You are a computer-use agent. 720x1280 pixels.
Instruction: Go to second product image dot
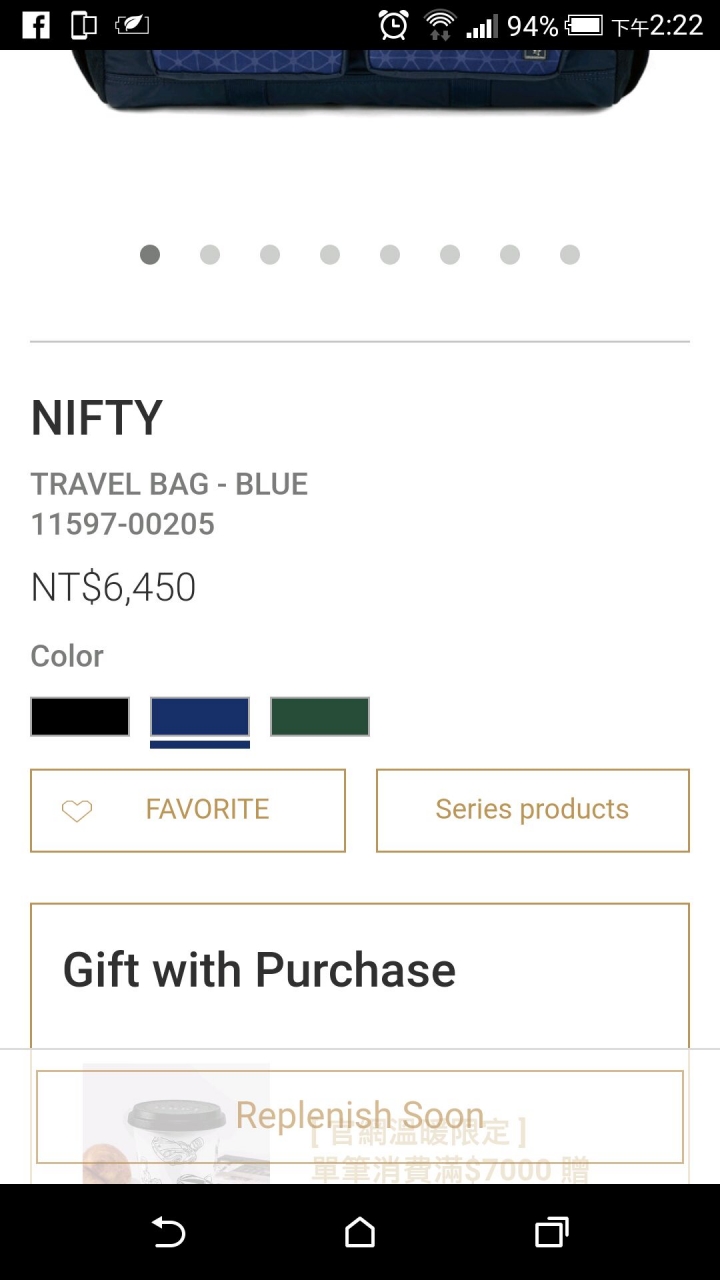210,255
